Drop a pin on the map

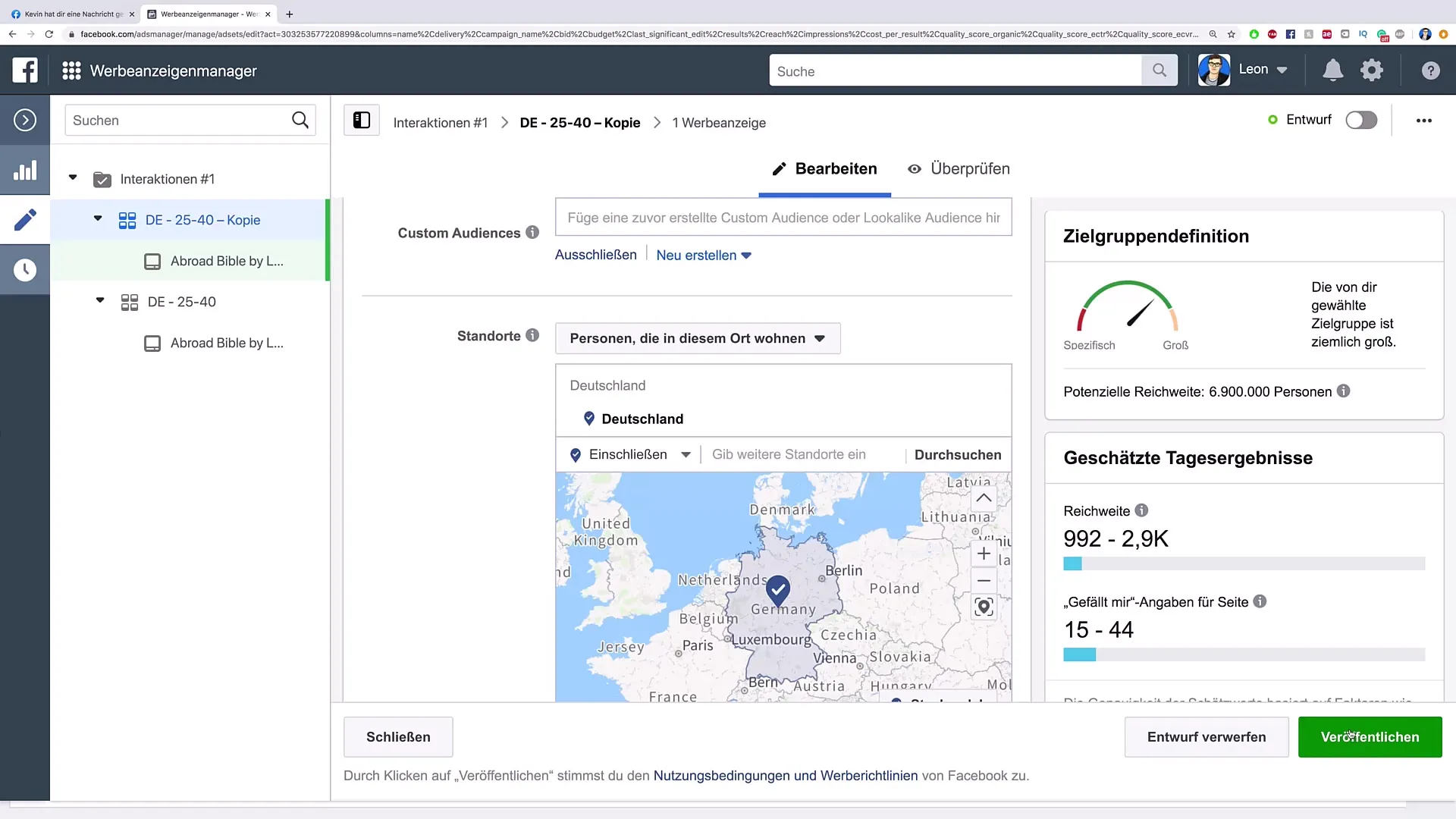click(x=984, y=607)
